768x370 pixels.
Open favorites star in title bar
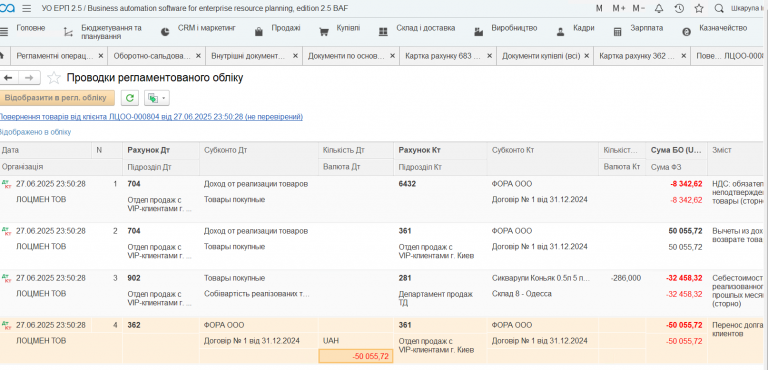click(699, 8)
